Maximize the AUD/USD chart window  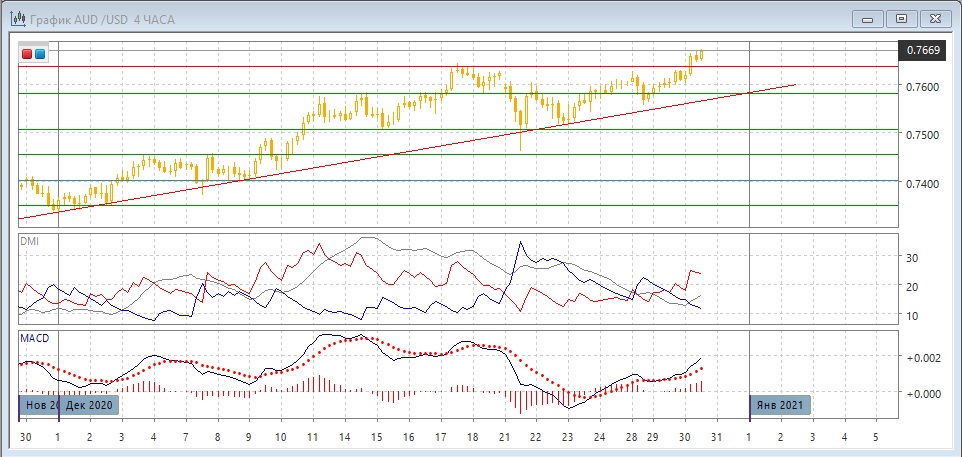(x=902, y=18)
